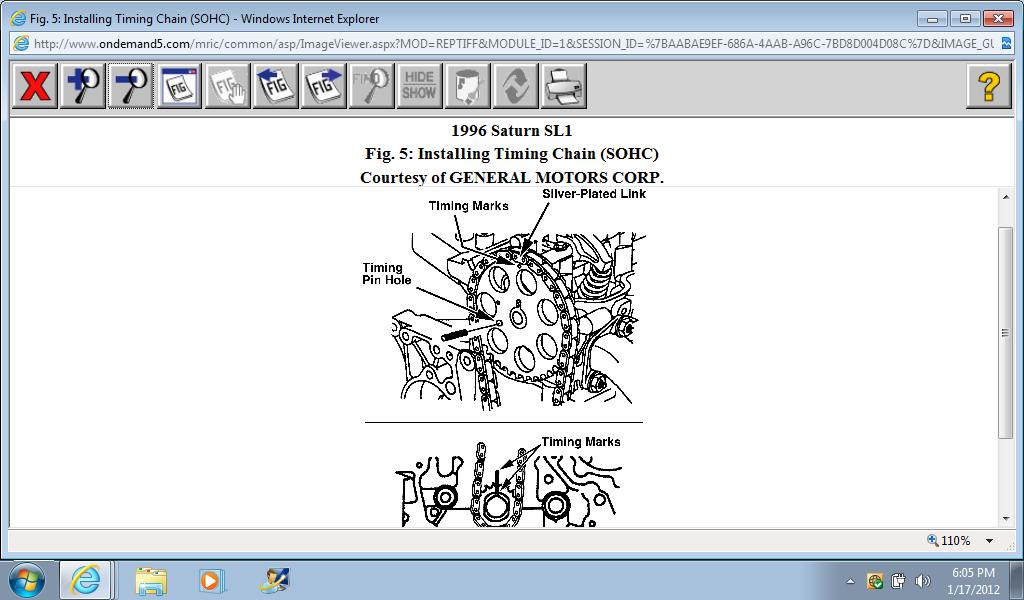This screenshot has height=600, width=1024.
Task: Click the scrollbar down arrow
Action: (1006, 520)
